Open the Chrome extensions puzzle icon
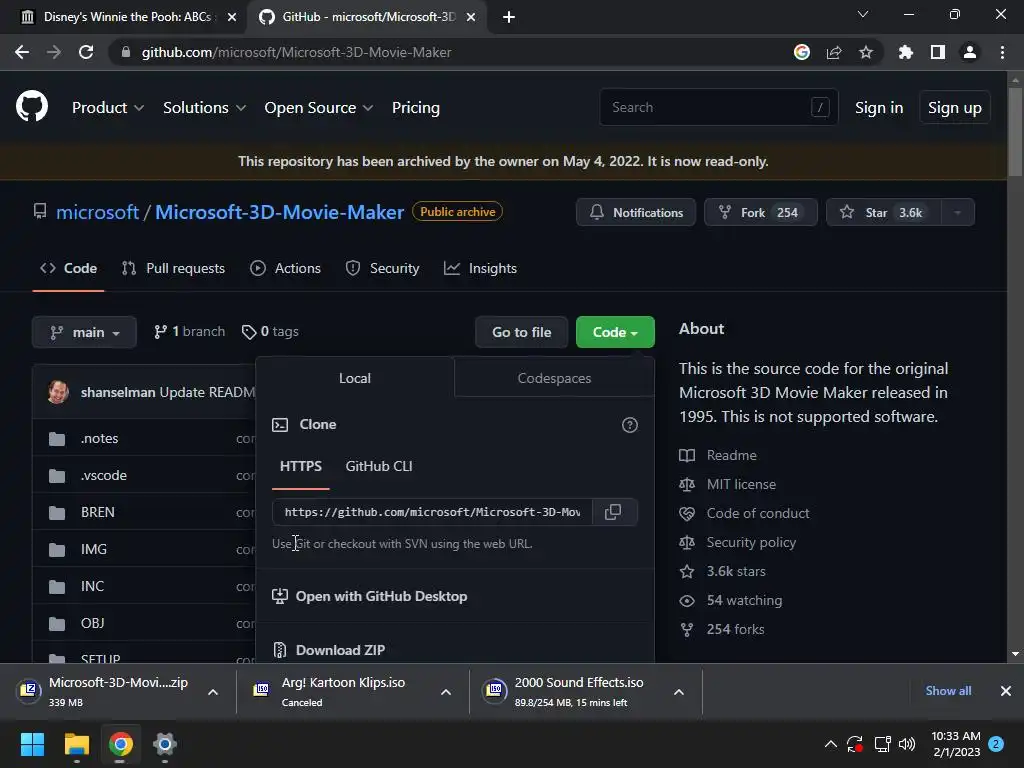 (x=906, y=52)
